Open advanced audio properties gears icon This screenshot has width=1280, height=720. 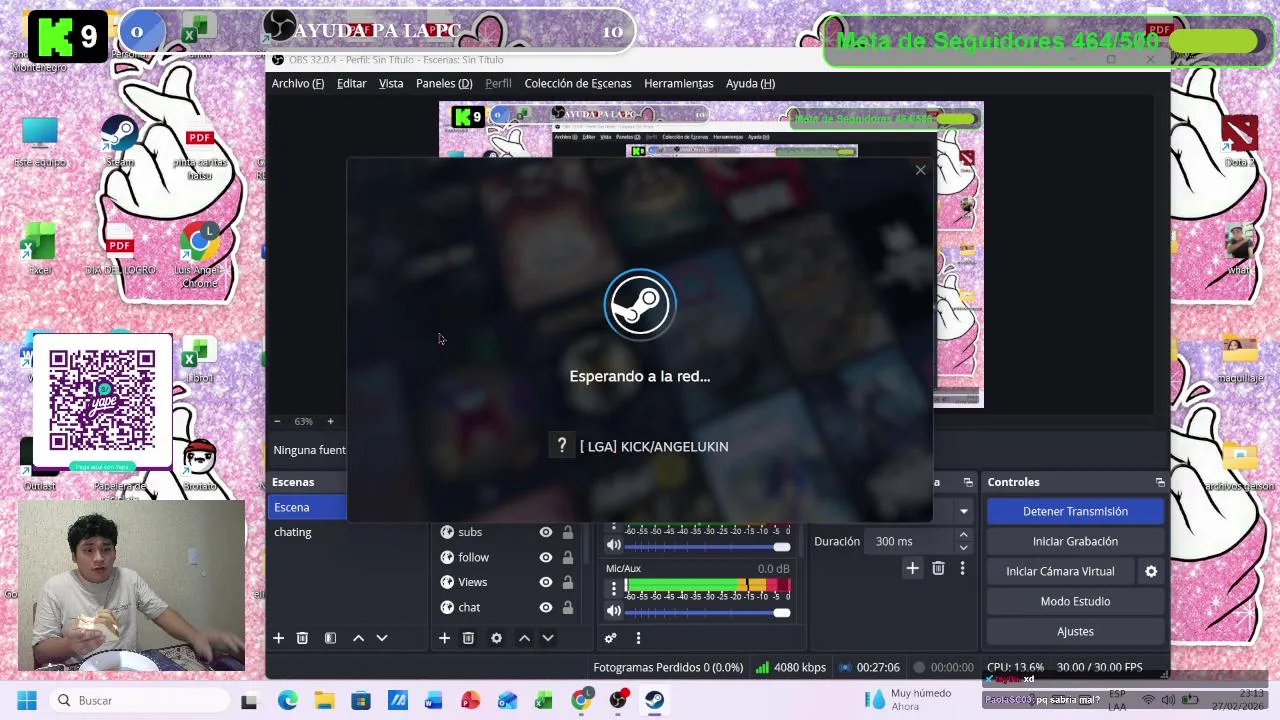[610, 638]
